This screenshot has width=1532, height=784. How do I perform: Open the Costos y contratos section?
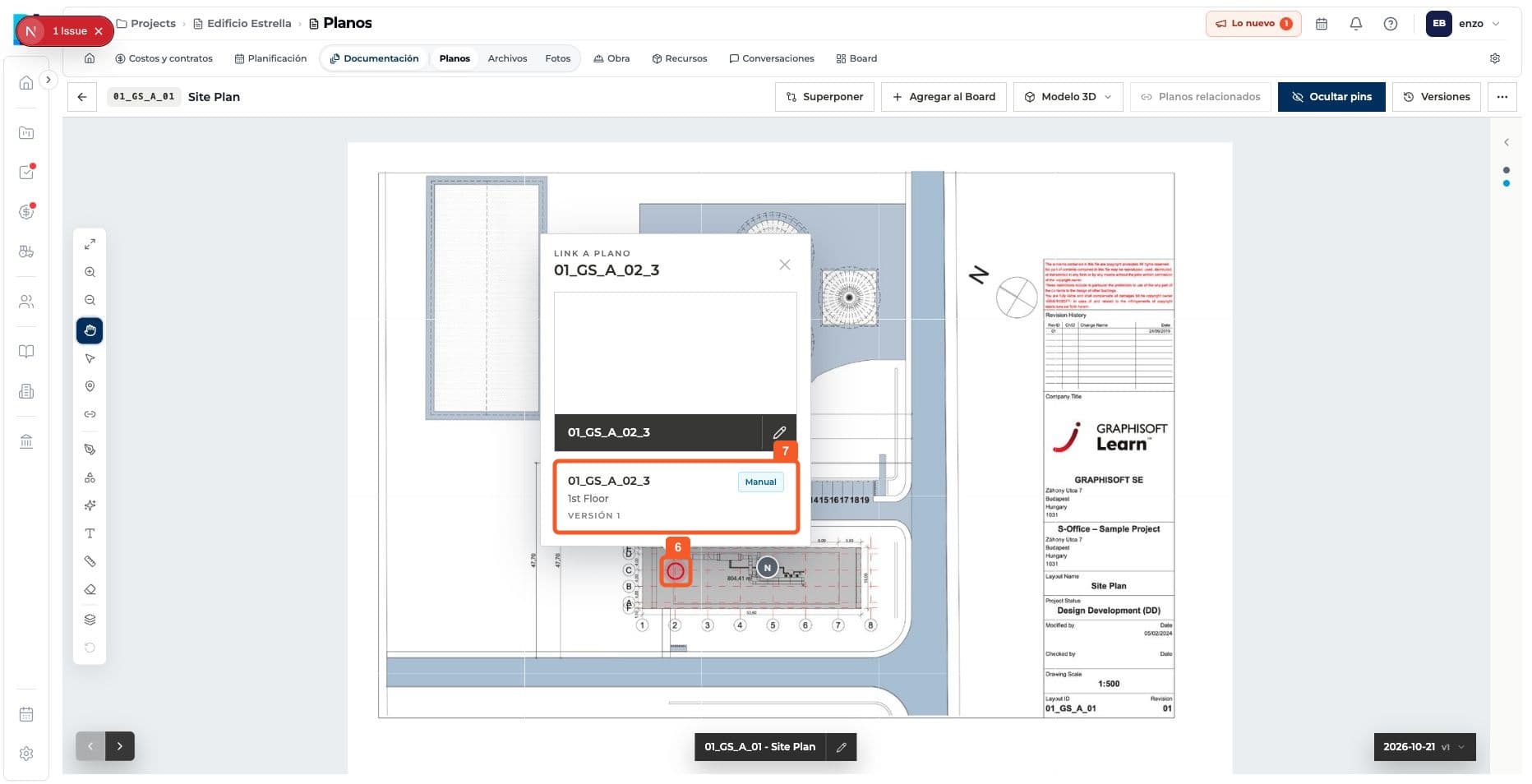164,58
